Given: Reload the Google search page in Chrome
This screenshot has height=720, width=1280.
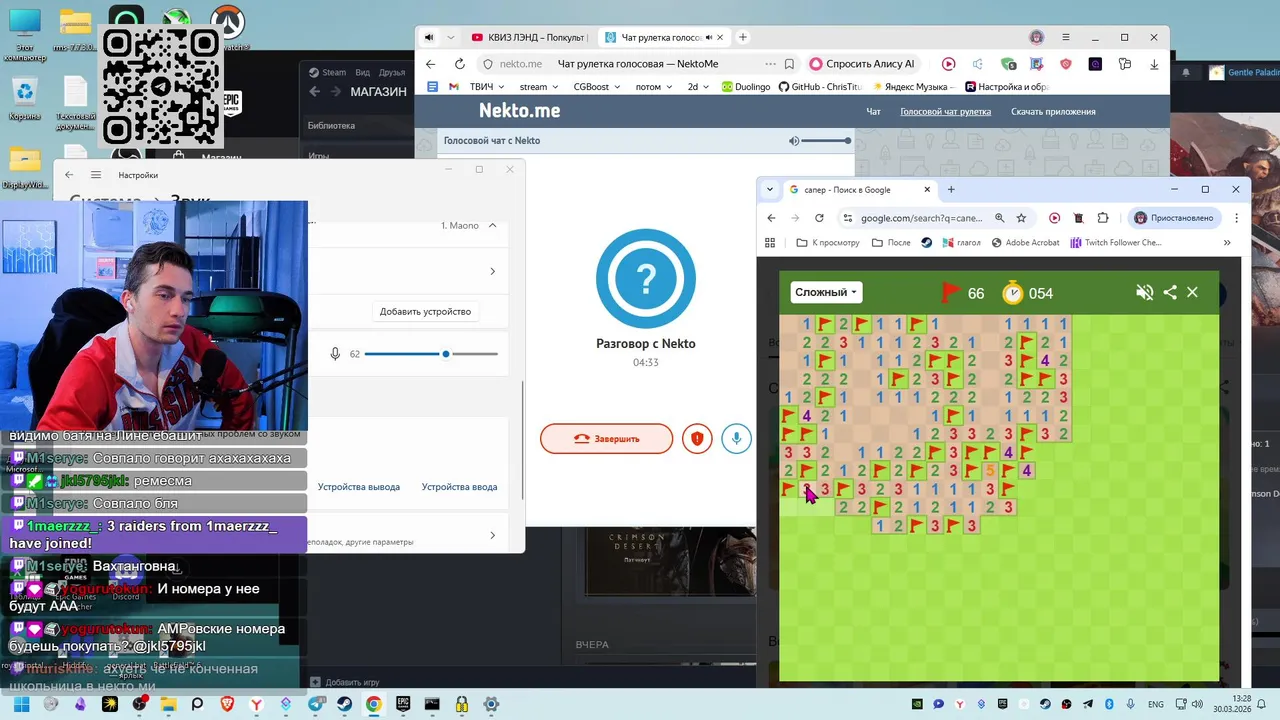Looking at the screenshot, I should click(819, 218).
